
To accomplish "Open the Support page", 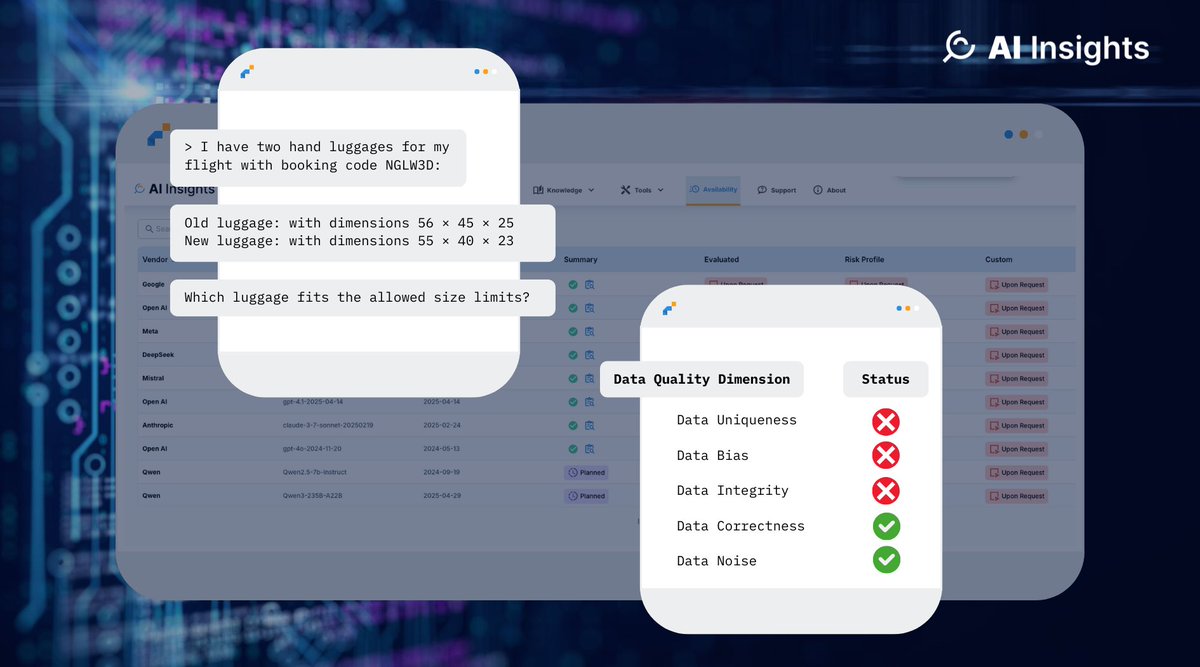I will coord(777,190).
